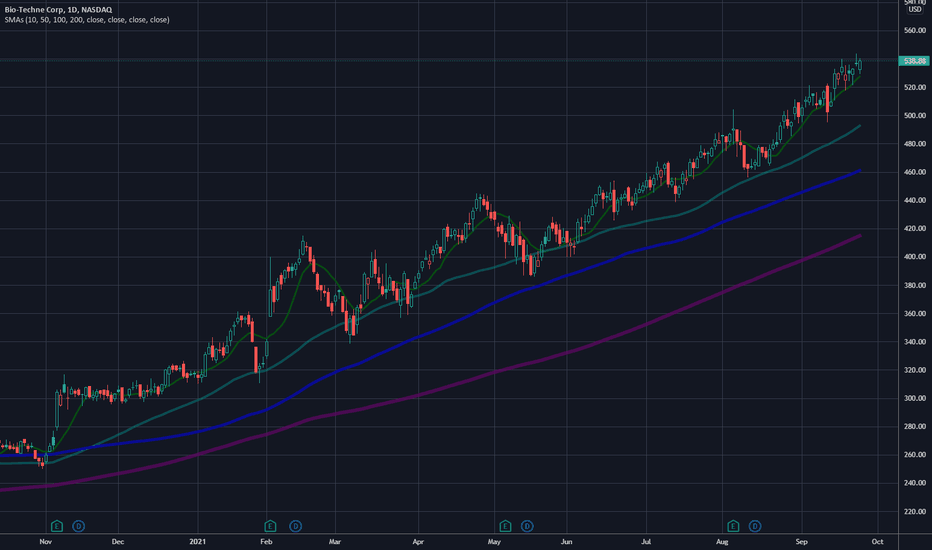932x550 pixels.
Task: Click the earnings E marker in Aug
Action: click(x=733, y=526)
